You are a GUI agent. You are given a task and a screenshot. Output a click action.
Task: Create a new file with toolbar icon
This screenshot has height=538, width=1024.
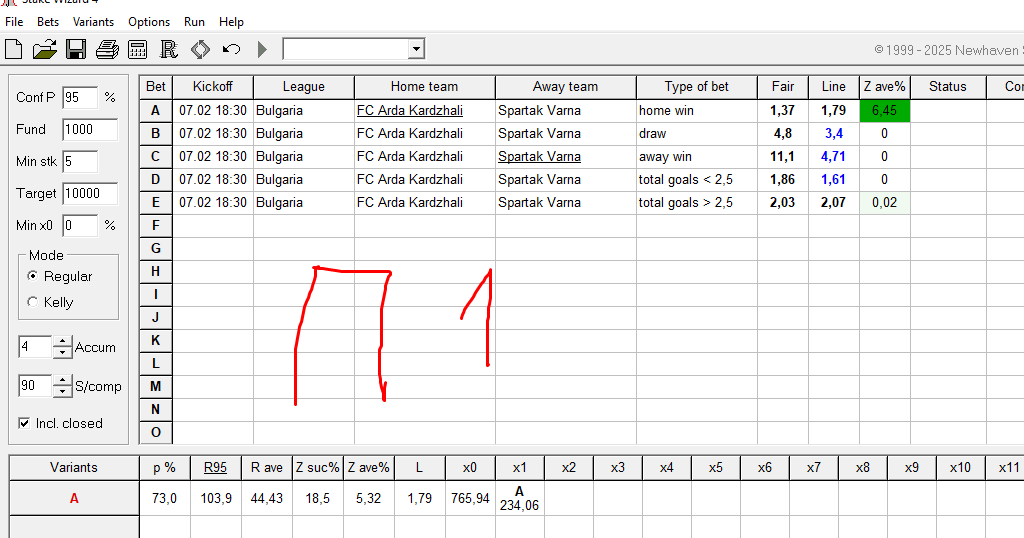14,49
